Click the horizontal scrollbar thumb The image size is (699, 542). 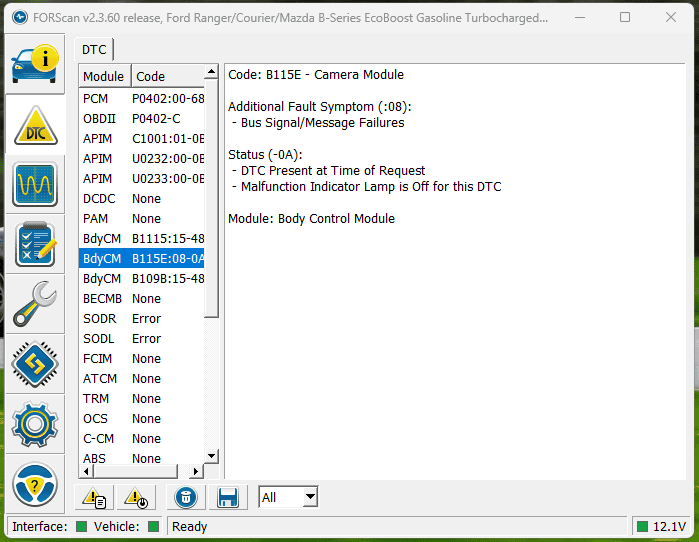[x=136, y=471]
